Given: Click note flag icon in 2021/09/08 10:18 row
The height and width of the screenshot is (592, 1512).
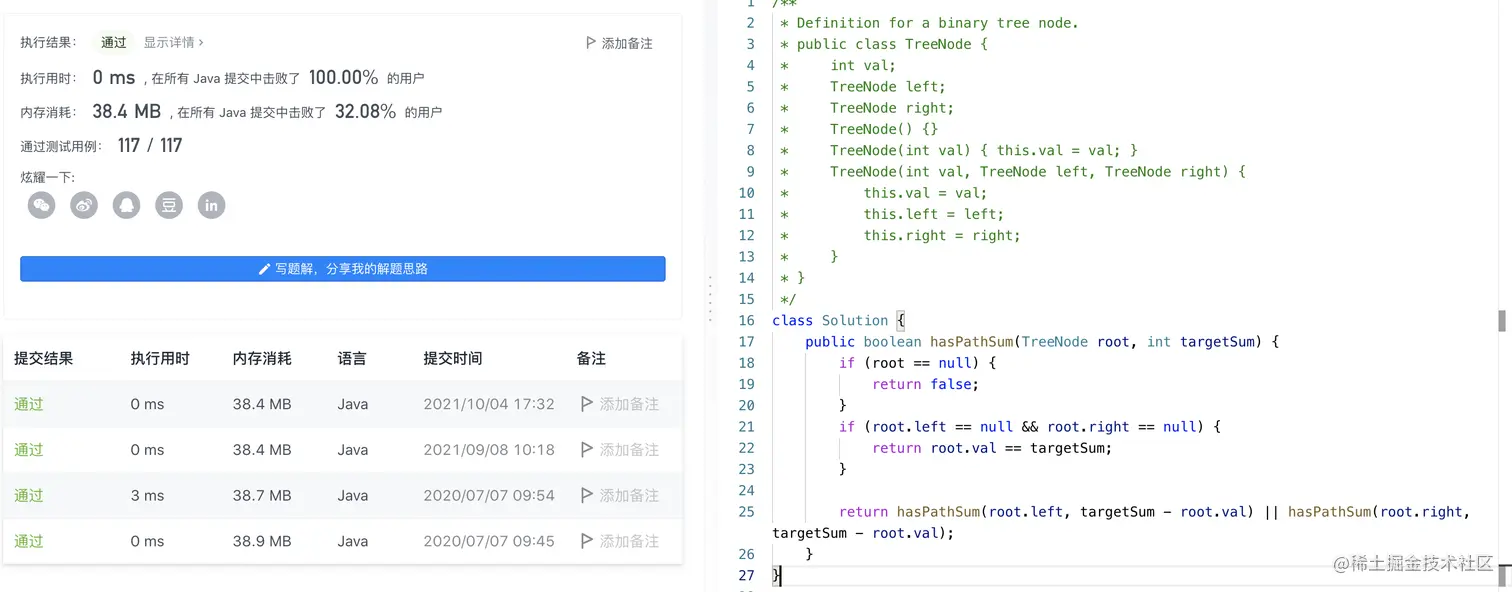Looking at the screenshot, I should 587,450.
